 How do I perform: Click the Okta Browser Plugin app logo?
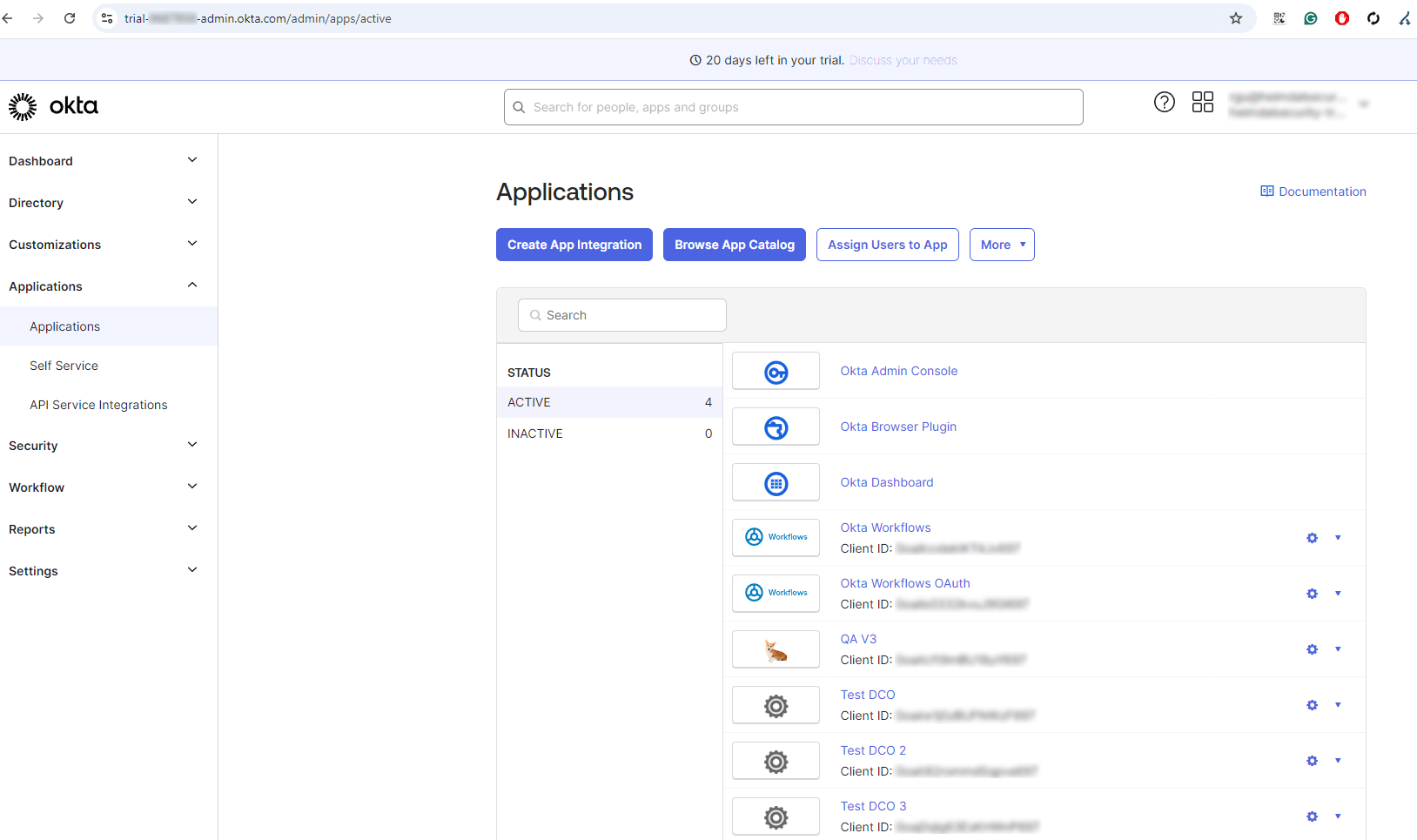[x=776, y=427]
